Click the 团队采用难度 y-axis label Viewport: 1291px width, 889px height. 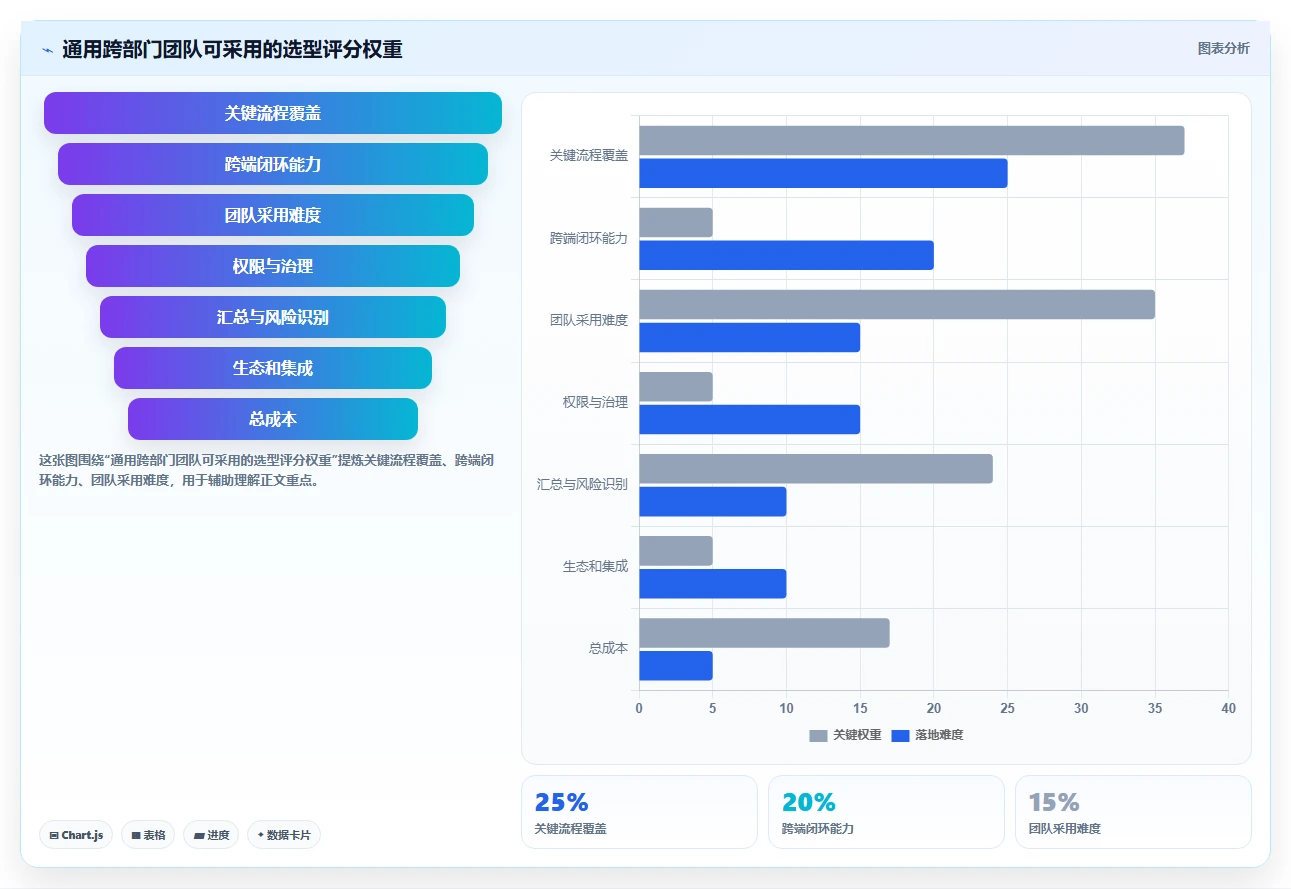tap(589, 320)
